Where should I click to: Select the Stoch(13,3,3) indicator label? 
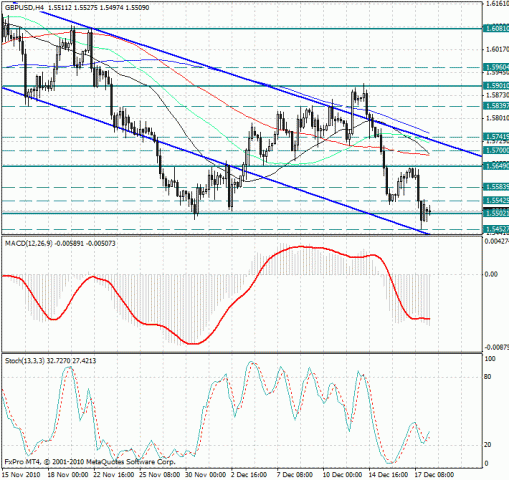coord(24,361)
